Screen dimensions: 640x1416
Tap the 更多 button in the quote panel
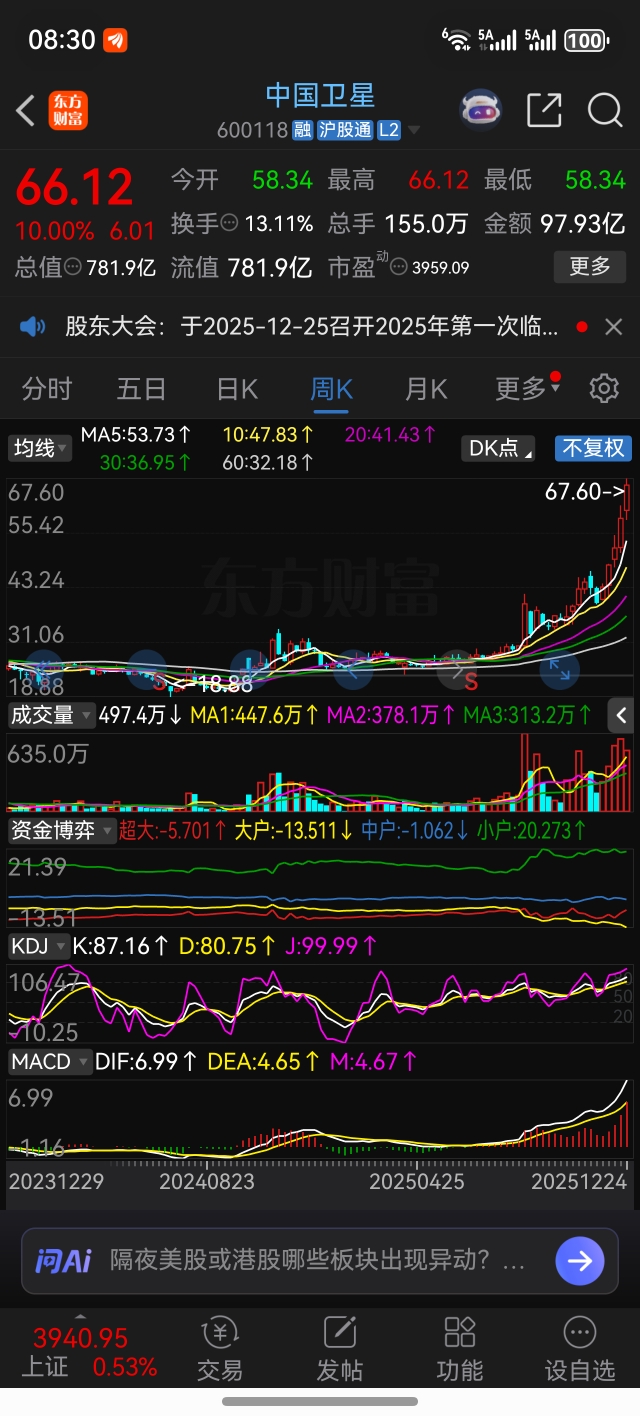tap(590, 267)
